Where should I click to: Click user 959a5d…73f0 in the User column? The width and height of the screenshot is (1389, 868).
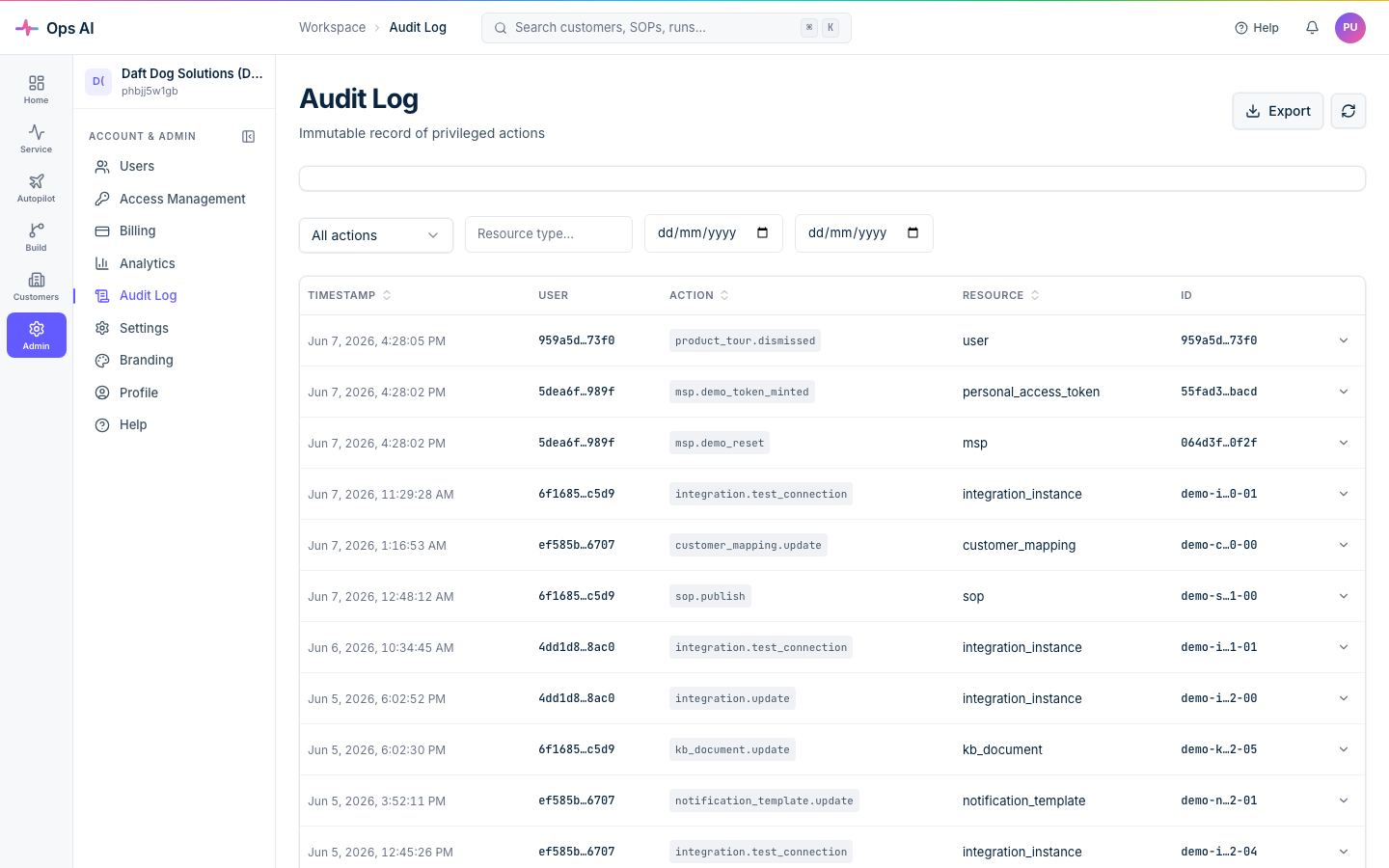[x=577, y=340]
